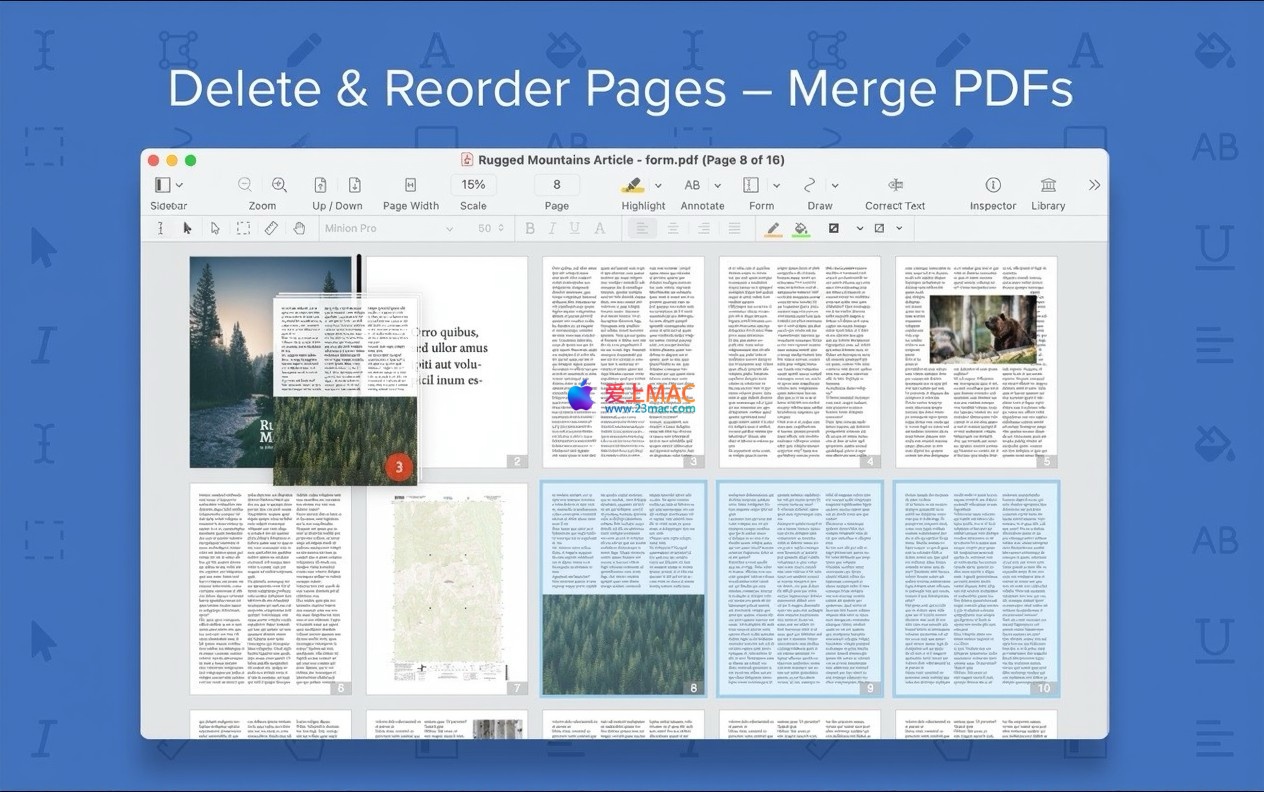
Task: Go to previous page with Up icon
Action: [x=320, y=185]
